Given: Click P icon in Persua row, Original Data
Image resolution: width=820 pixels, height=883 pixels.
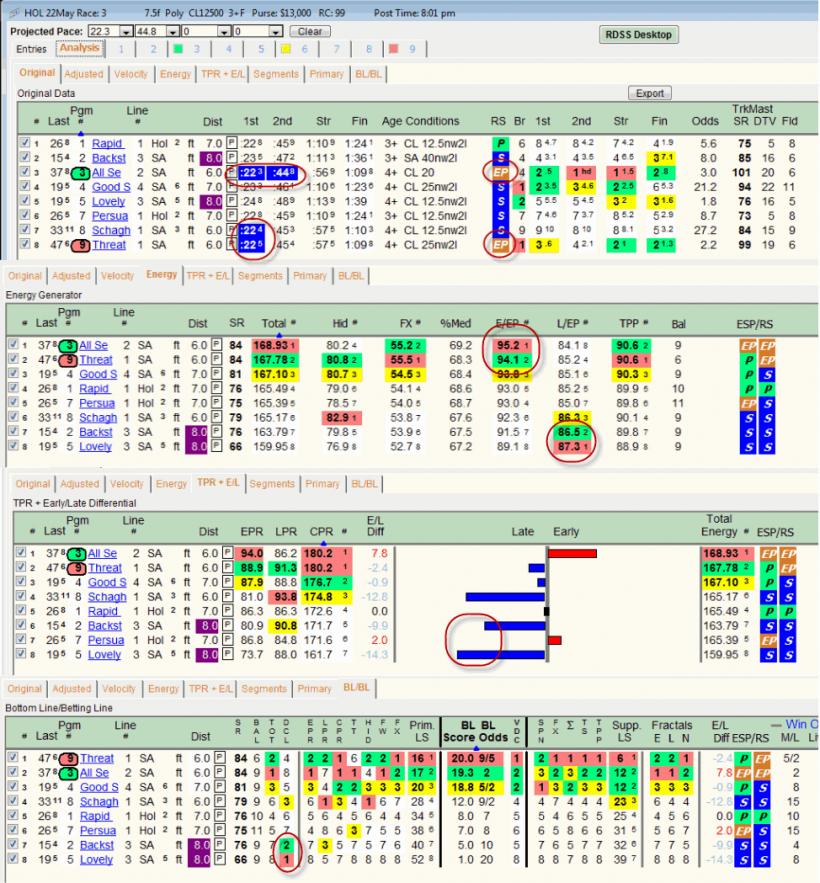Looking at the screenshot, I should [231, 215].
